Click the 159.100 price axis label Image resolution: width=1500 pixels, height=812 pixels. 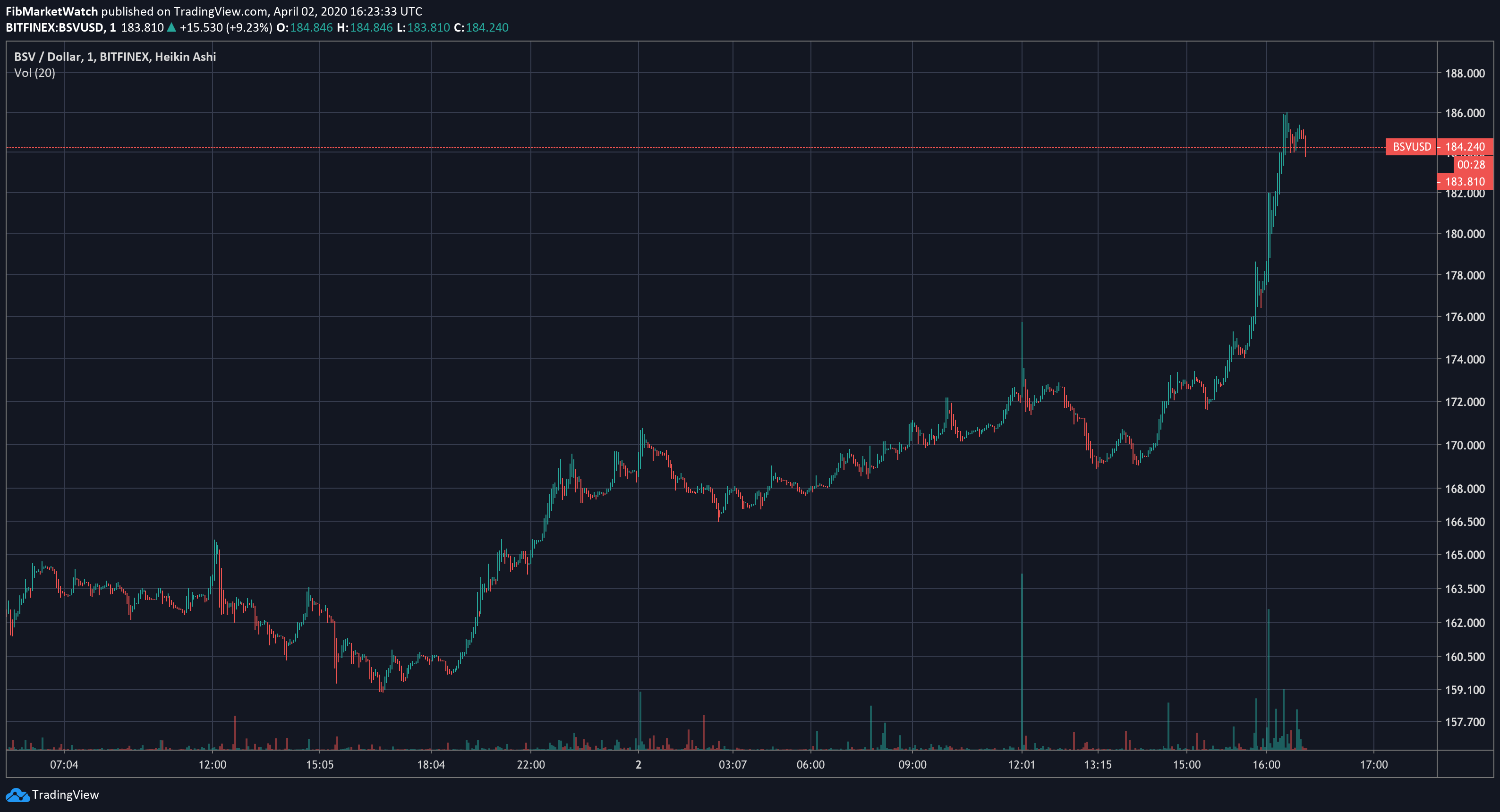point(1465,690)
